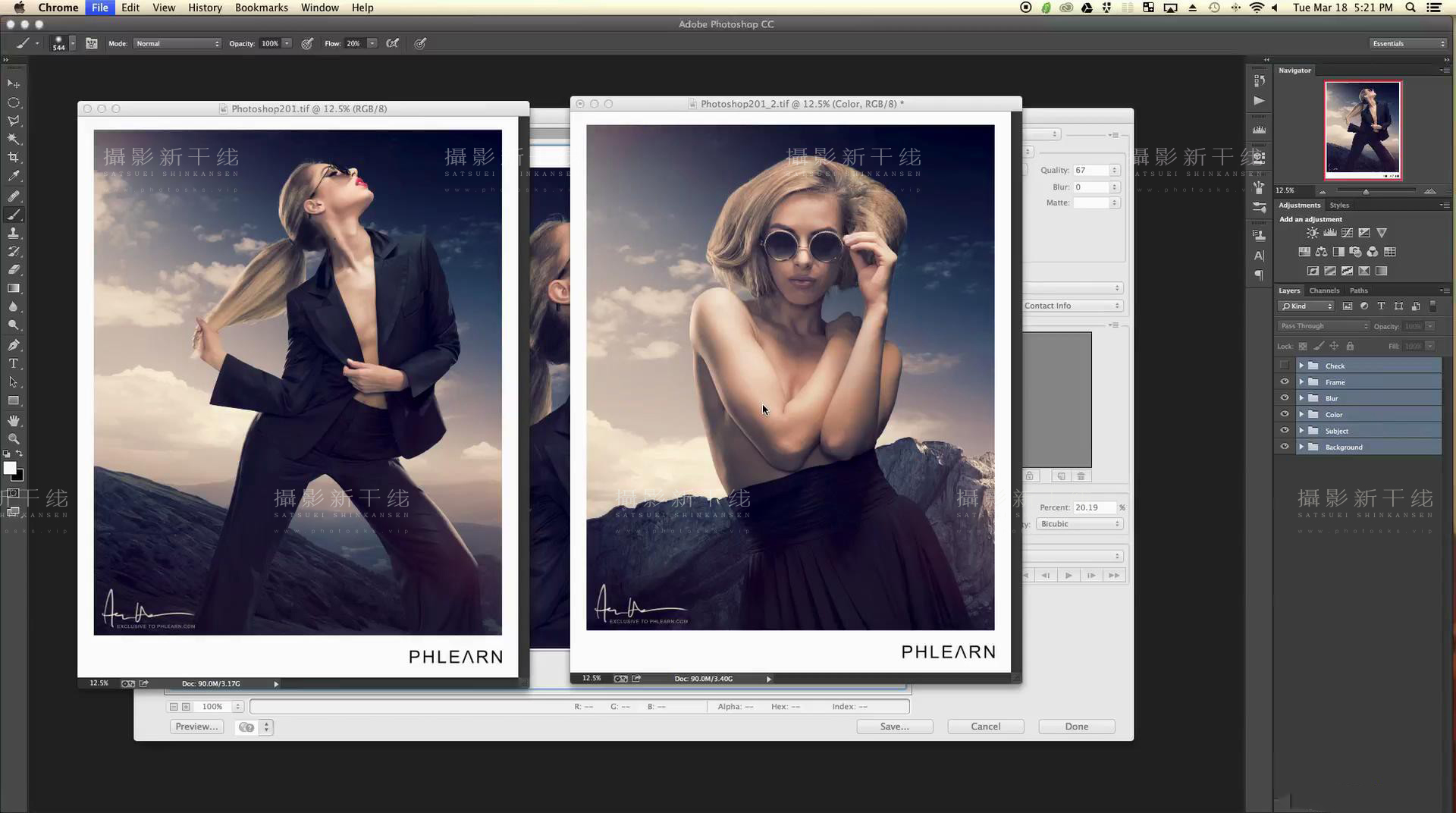The width and height of the screenshot is (1456, 813).
Task: Select the Rectangle shape tool
Action: coord(14,400)
